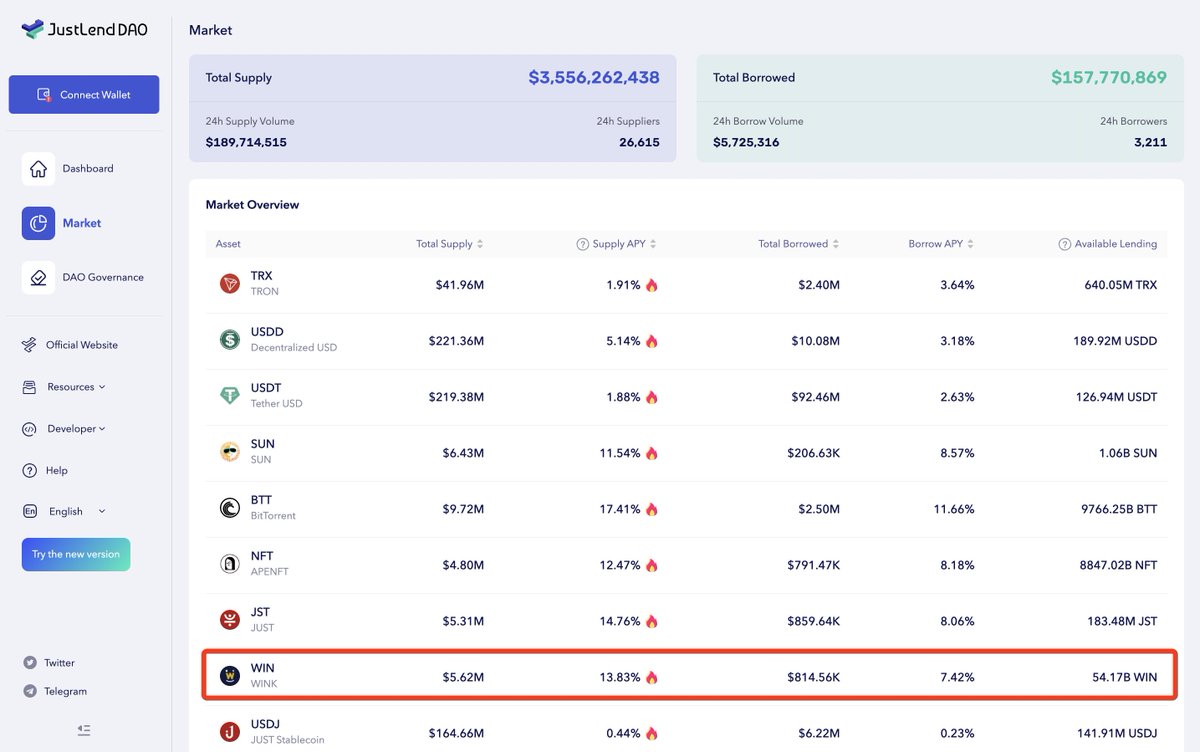
Task: Click the Asset column header
Action: [x=228, y=244]
